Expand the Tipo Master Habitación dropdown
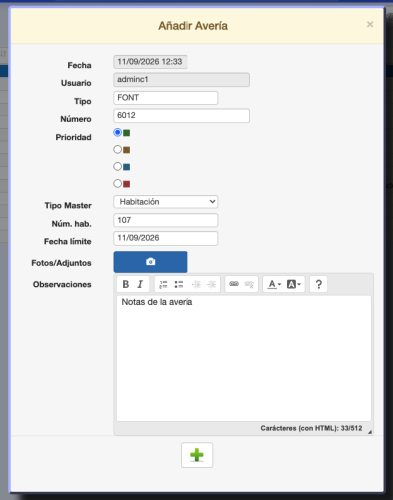393x500 pixels. click(166, 202)
